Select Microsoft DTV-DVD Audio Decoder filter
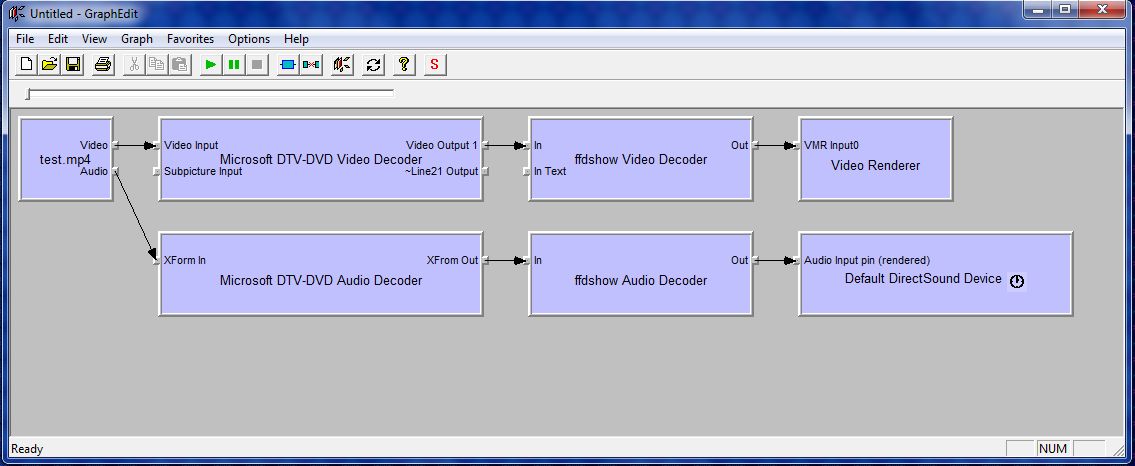1135x466 pixels. (x=321, y=274)
